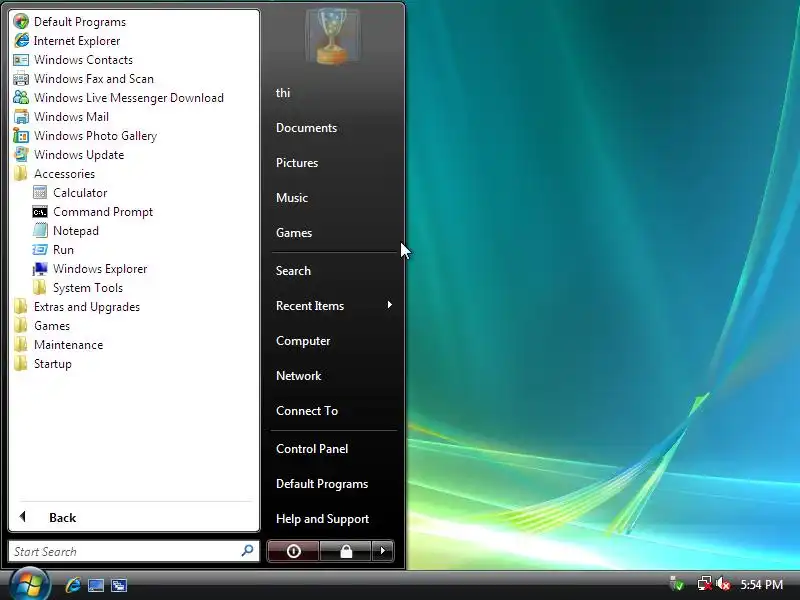Open Internet Explorer in Quick Launch
The width and height of the screenshot is (800, 600).
[x=72, y=585]
